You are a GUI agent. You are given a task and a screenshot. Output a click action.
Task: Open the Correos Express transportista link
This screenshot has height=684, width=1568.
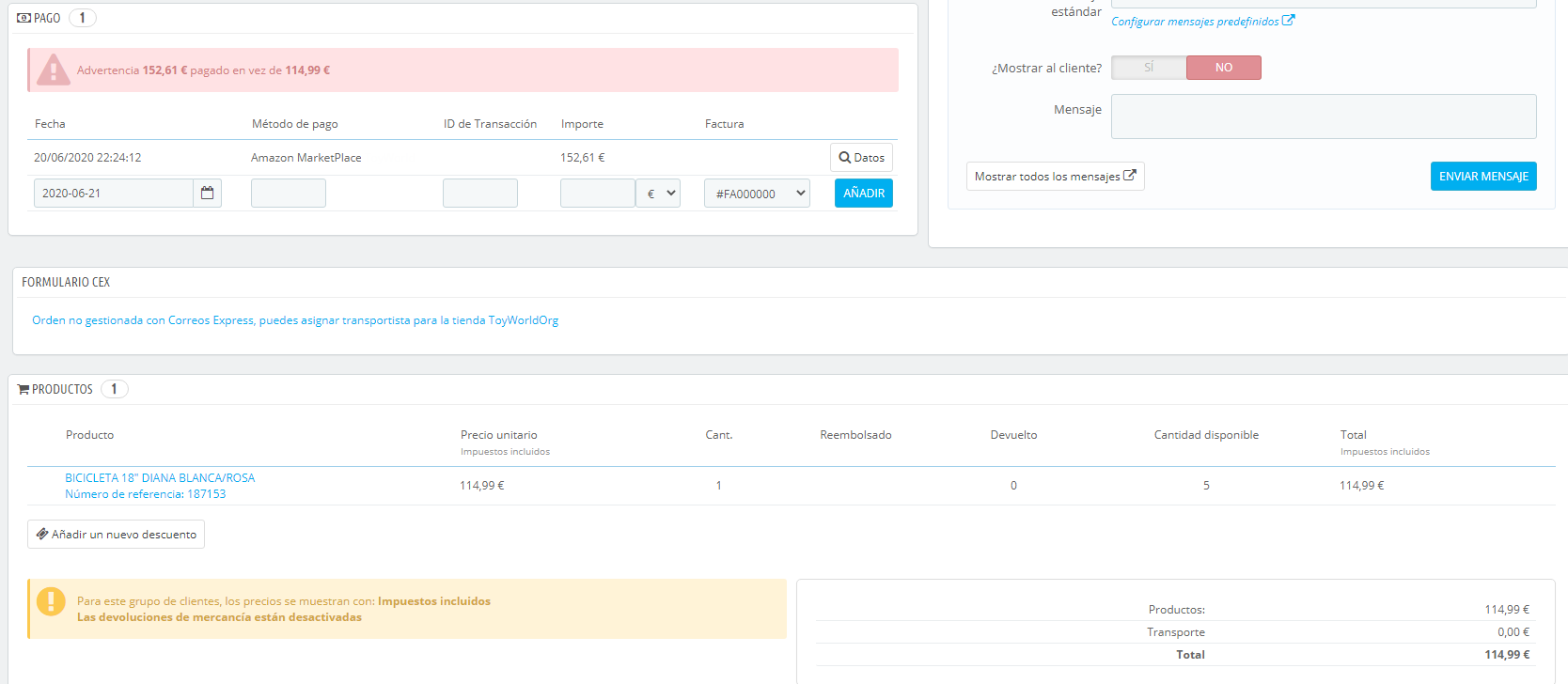(295, 320)
